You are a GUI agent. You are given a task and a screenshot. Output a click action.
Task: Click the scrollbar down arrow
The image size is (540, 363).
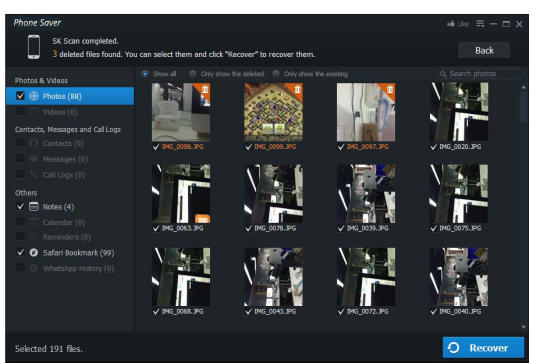523,327
